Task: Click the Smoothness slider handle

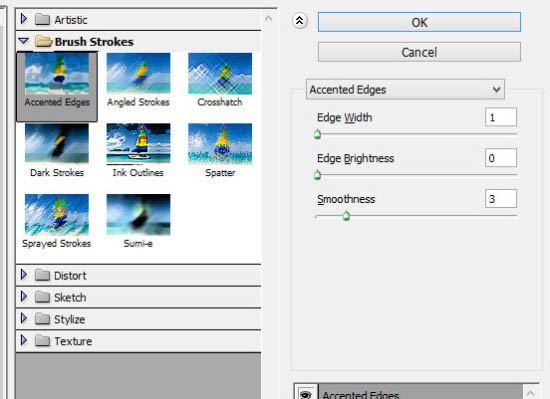Action: tap(346, 216)
